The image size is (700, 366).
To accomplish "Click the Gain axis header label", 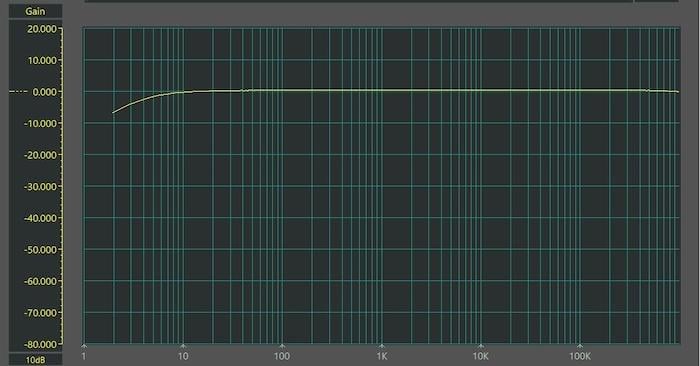I will [35, 11].
